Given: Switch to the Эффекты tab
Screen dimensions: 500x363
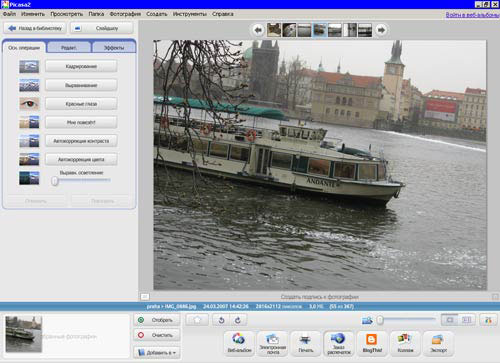Looking at the screenshot, I should [x=114, y=47].
